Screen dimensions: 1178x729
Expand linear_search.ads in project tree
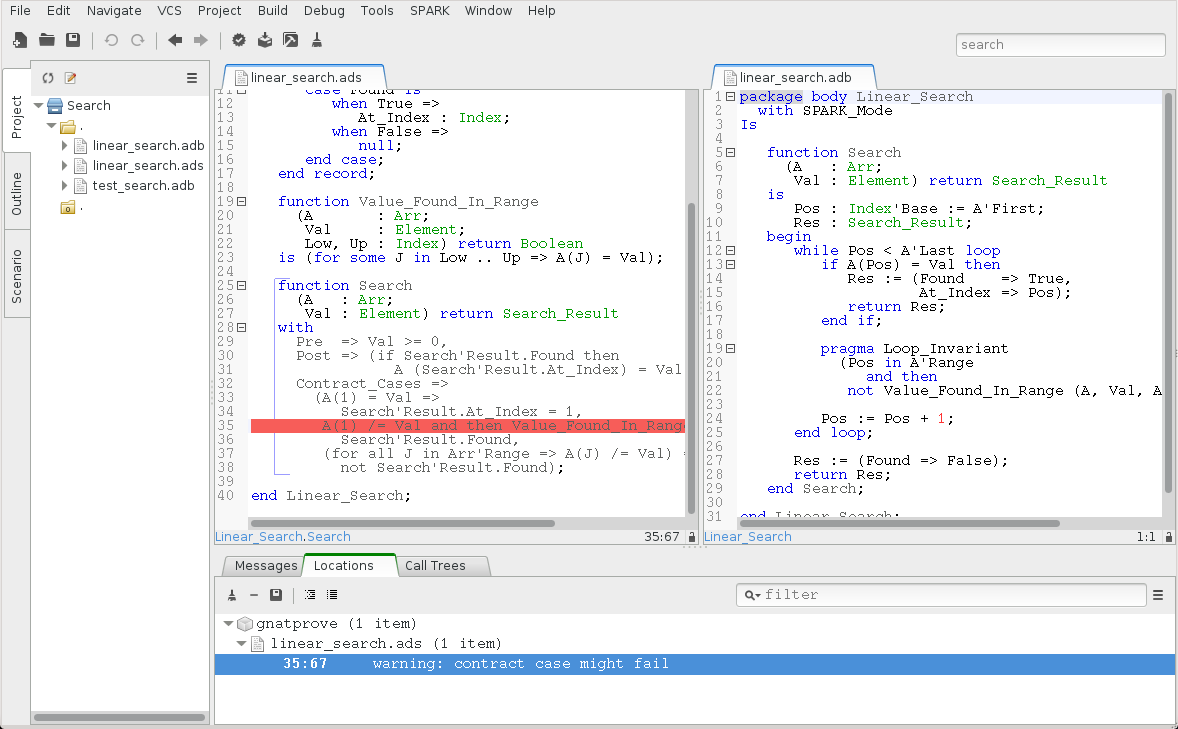click(65, 165)
